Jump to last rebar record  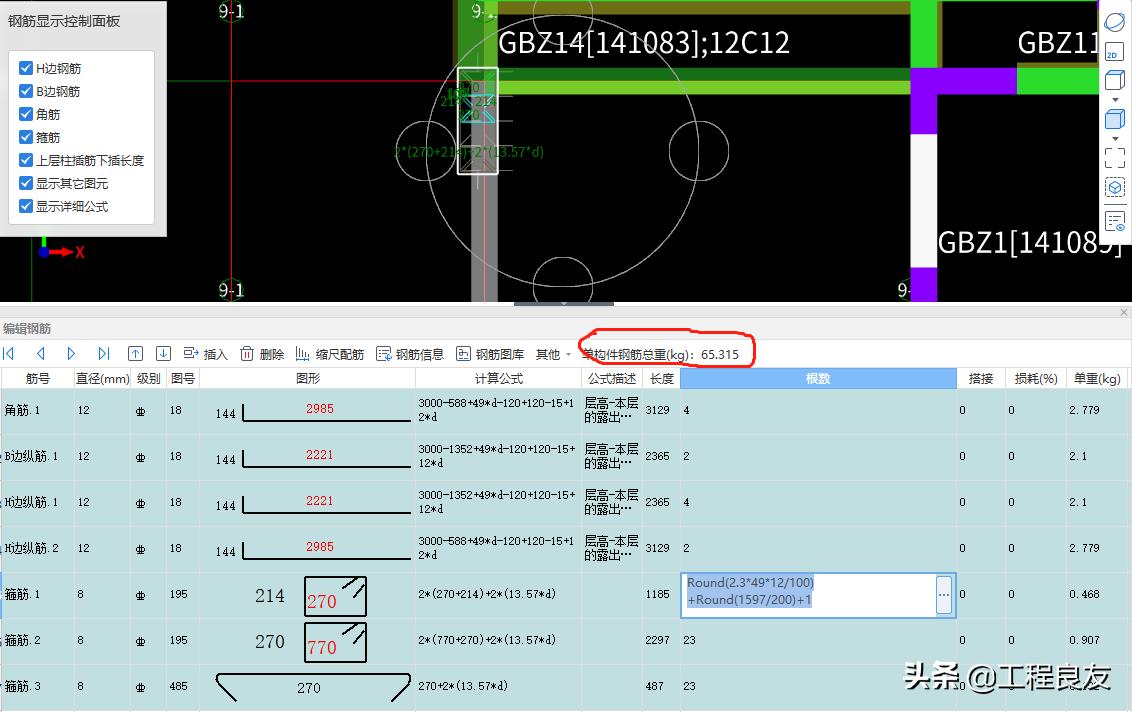(104, 354)
